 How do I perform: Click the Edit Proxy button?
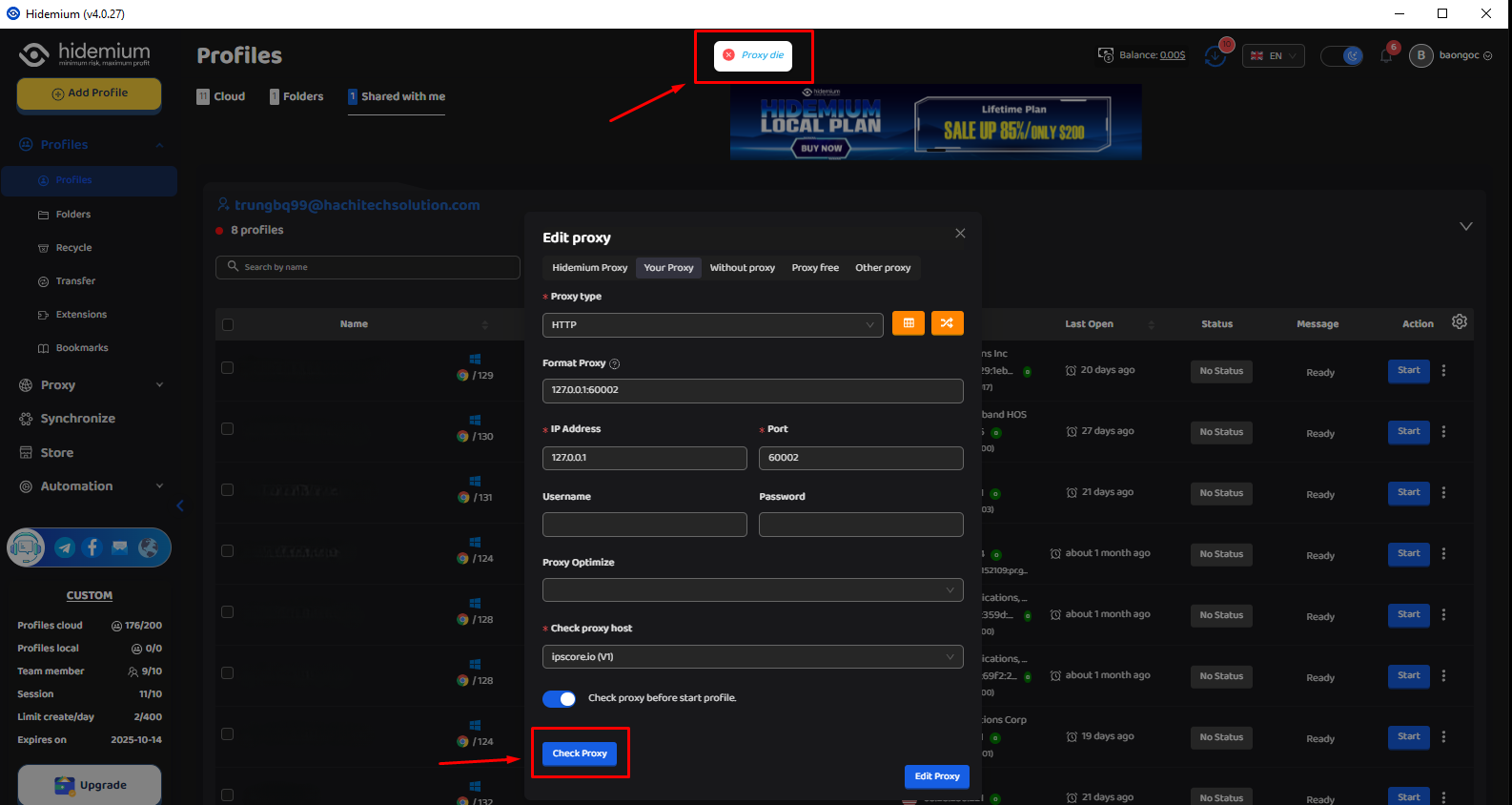(936, 776)
